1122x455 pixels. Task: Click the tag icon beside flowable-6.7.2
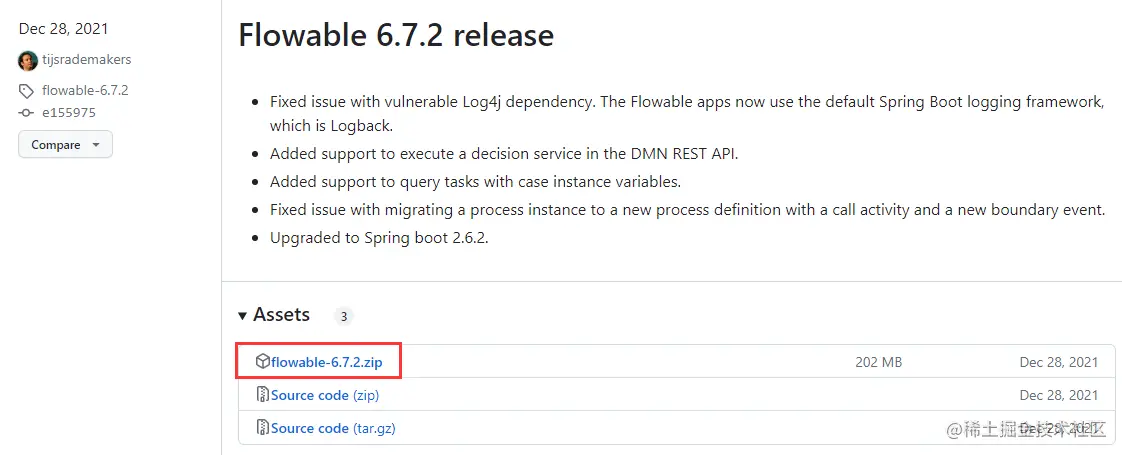pos(27,90)
